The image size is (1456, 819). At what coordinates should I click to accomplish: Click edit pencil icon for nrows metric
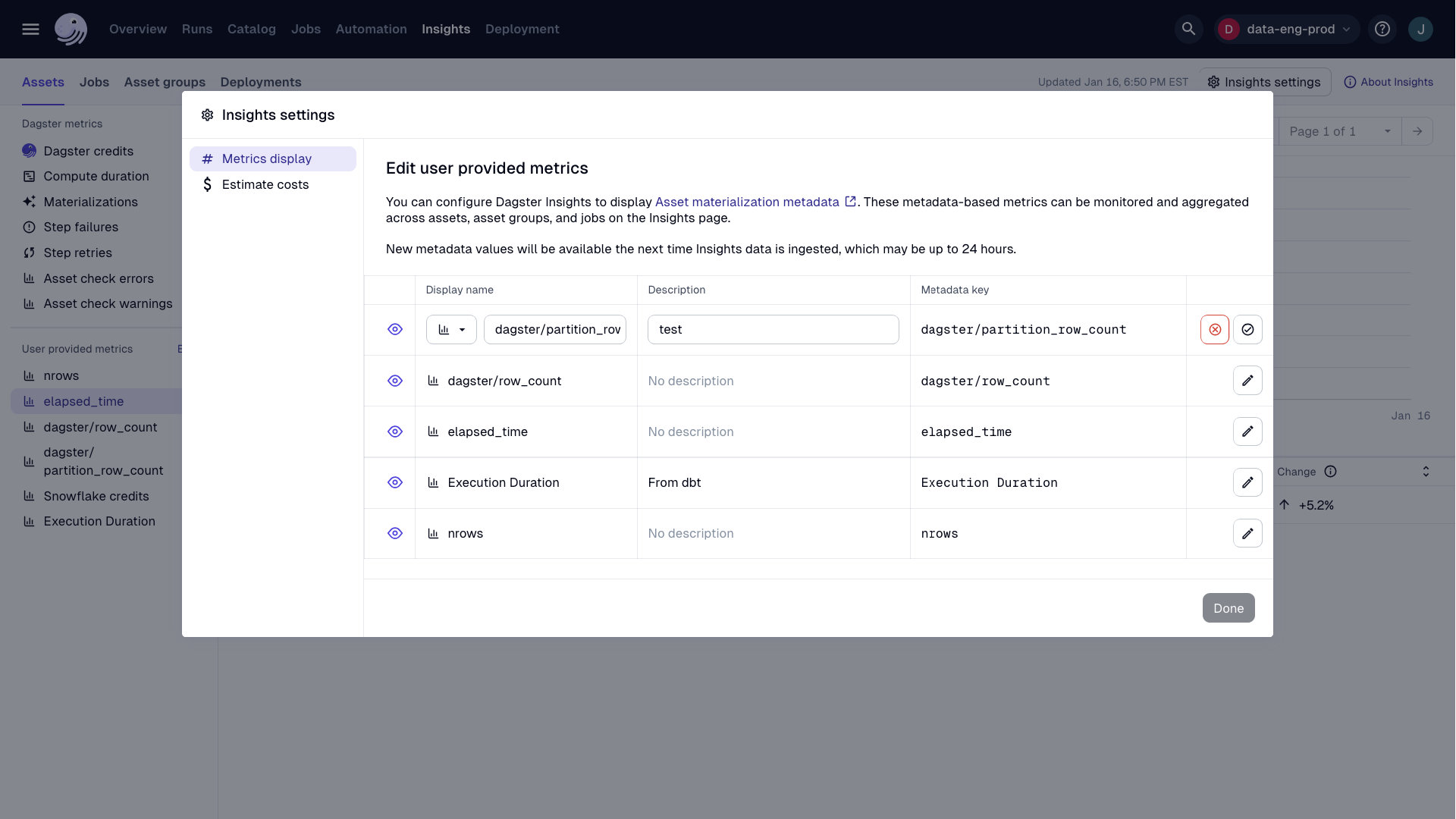click(x=1247, y=533)
